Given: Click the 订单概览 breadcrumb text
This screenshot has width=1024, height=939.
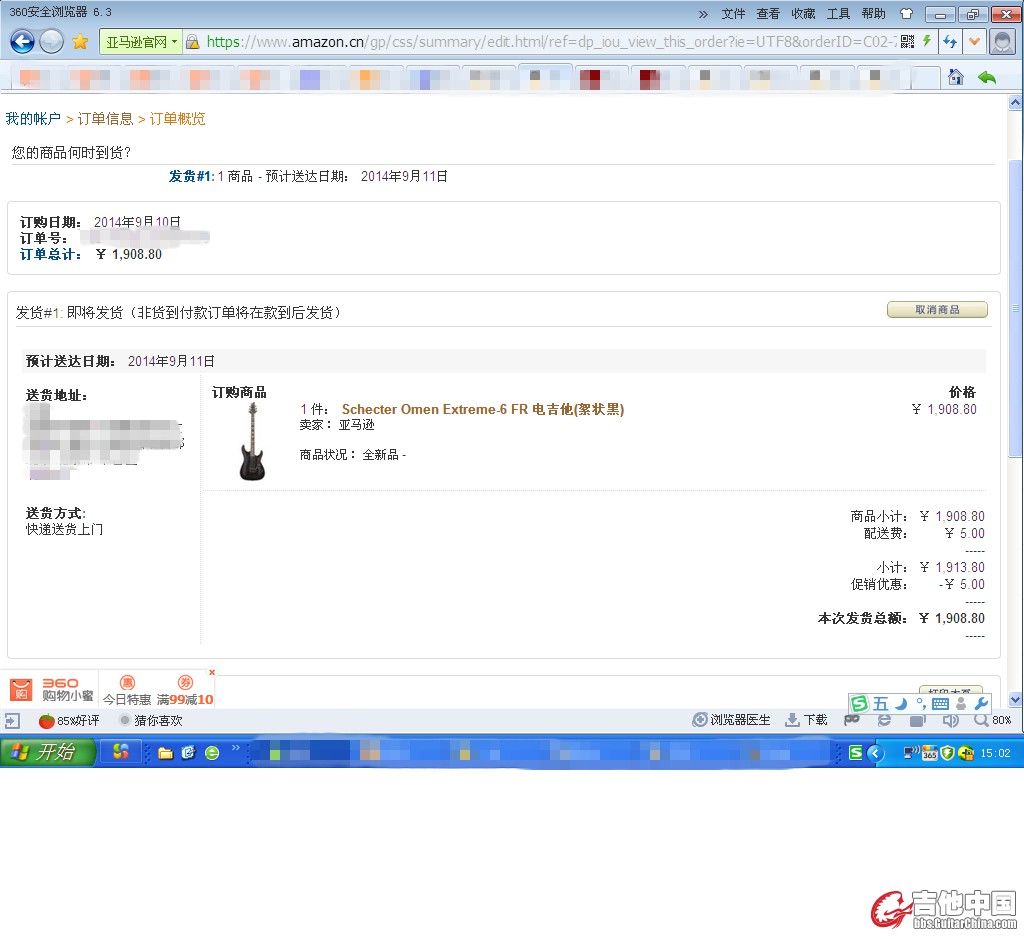Looking at the screenshot, I should [x=178, y=119].
